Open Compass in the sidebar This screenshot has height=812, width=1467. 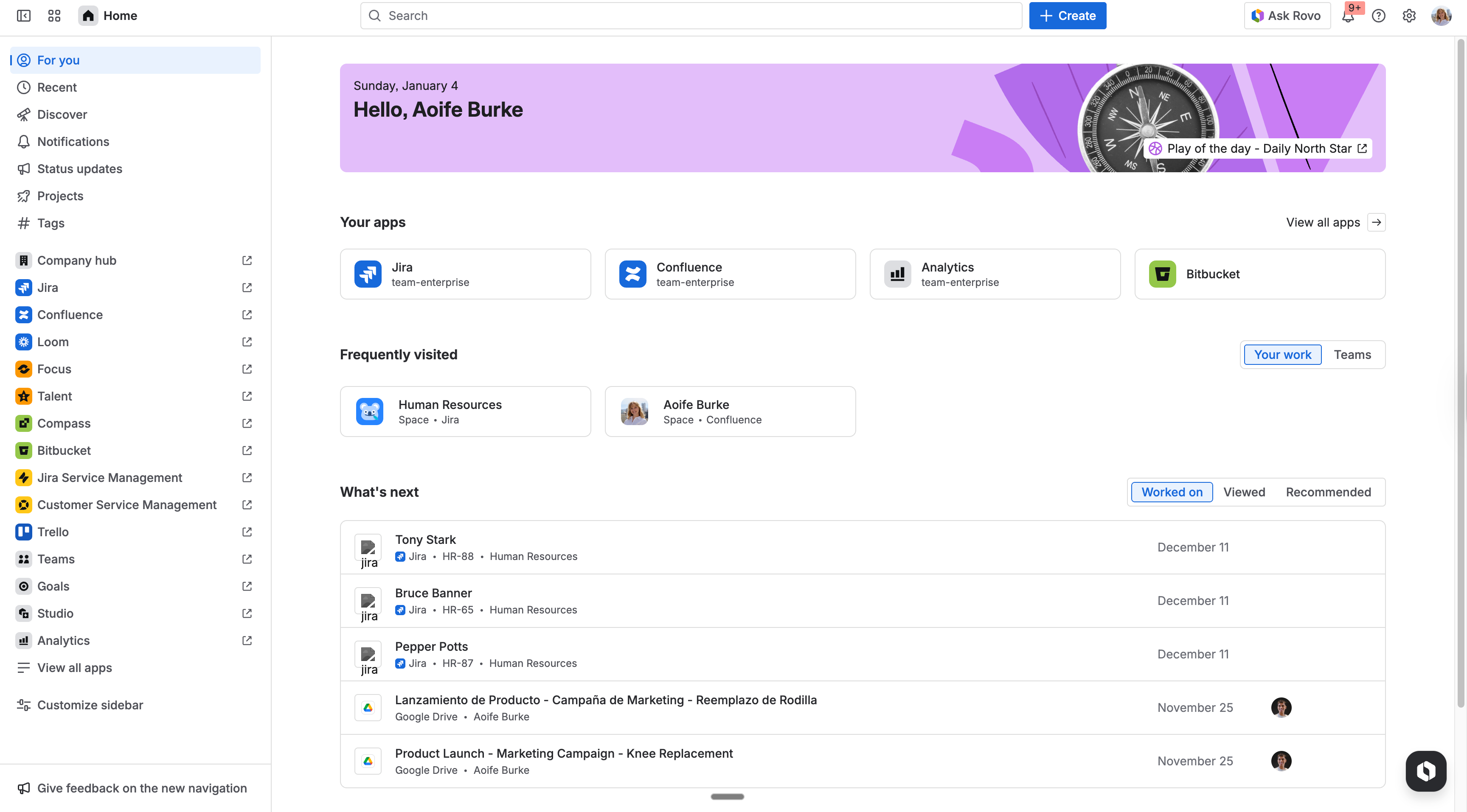[x=64, y=423]
